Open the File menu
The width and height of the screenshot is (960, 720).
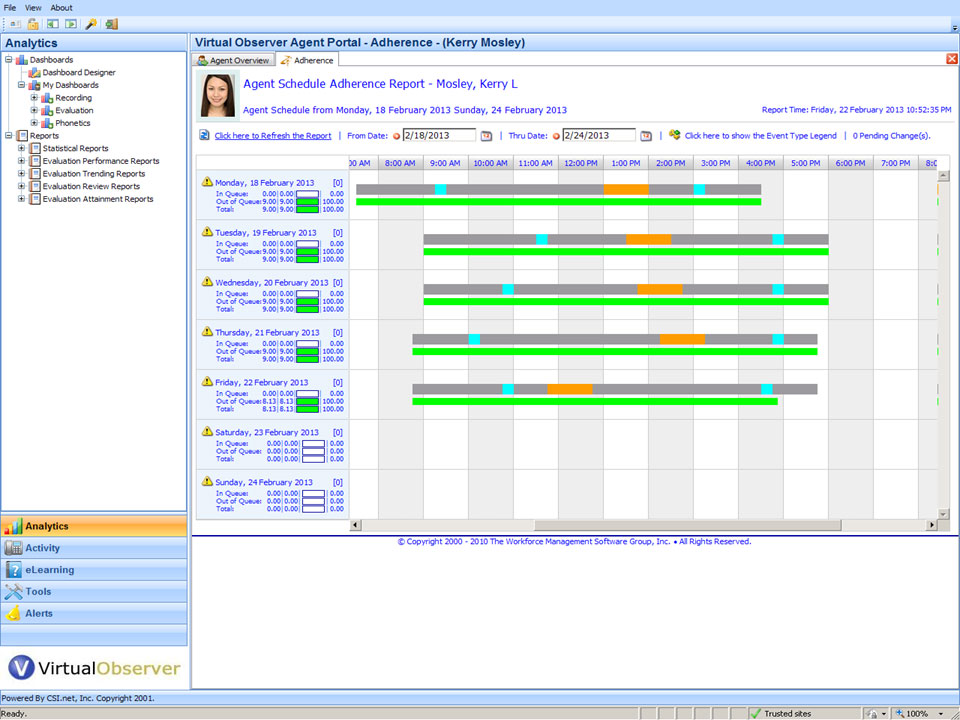point(10,7)
